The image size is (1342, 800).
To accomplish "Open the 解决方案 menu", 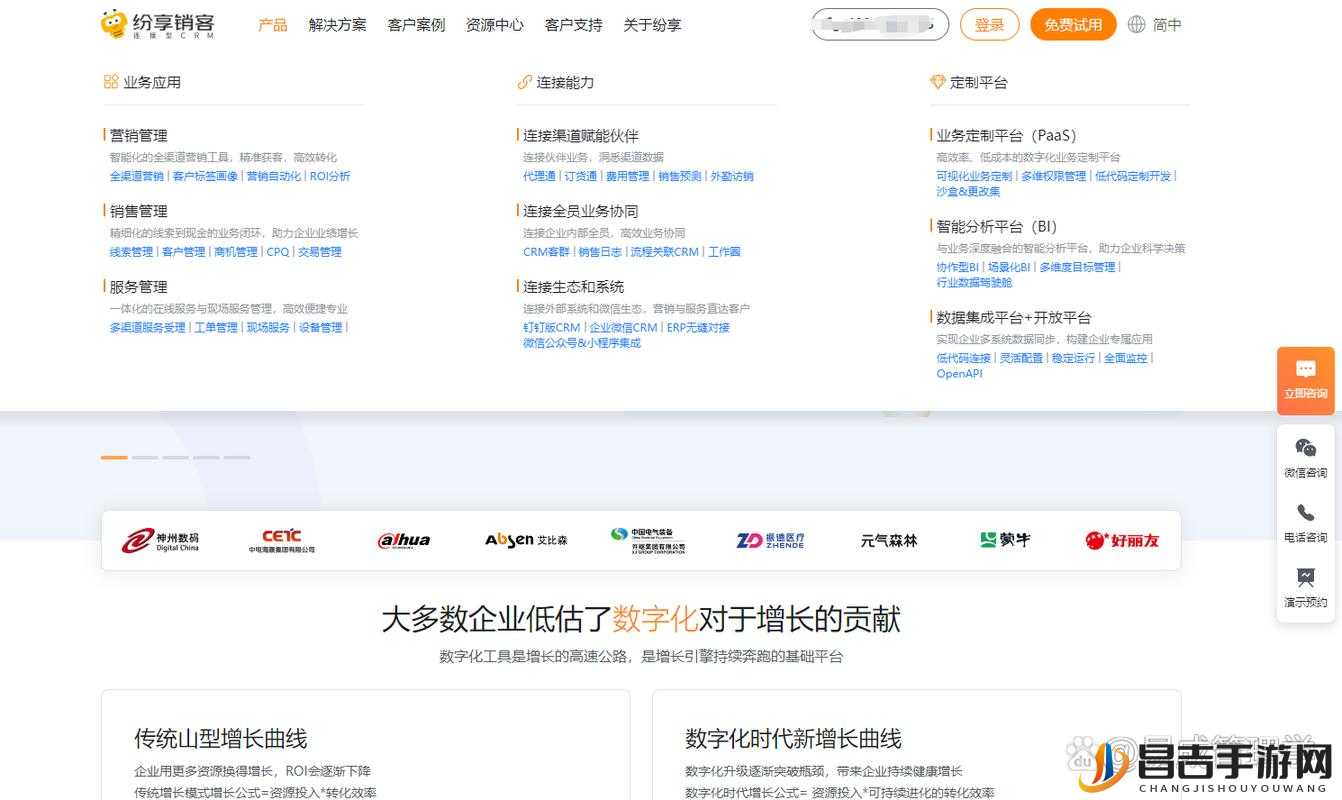I will [338, 25].
